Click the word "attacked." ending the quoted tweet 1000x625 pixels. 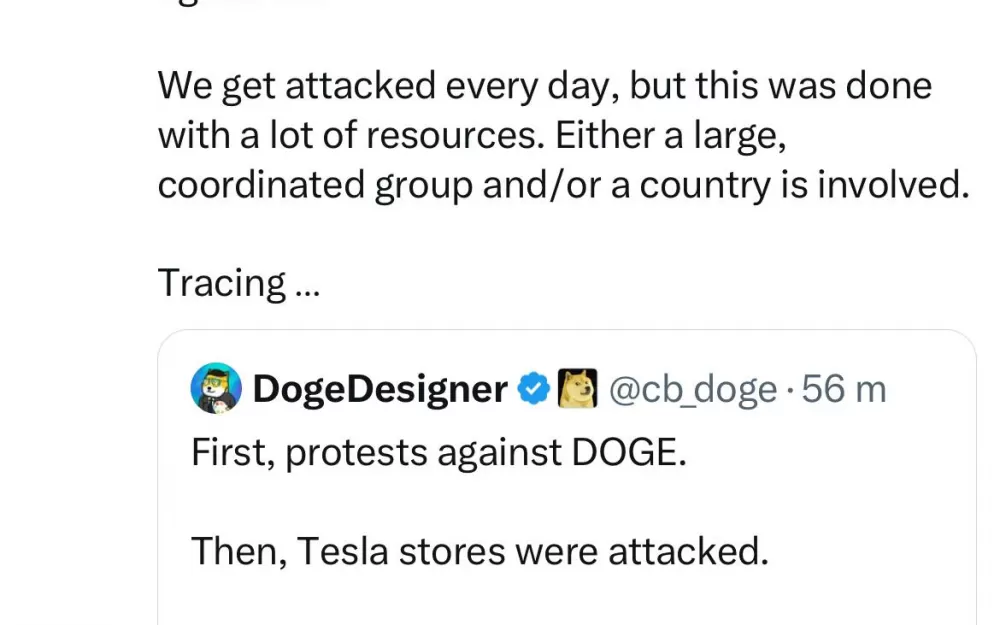tap(689, 552)
